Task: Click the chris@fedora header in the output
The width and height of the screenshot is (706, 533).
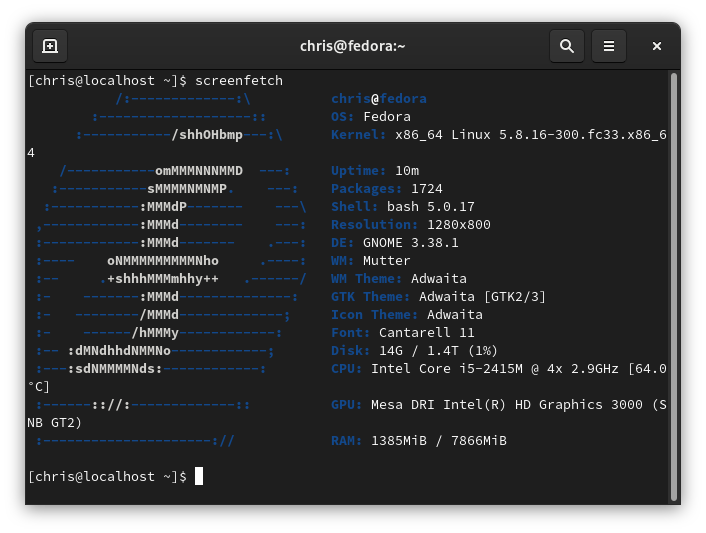Action: click(379, 99)
